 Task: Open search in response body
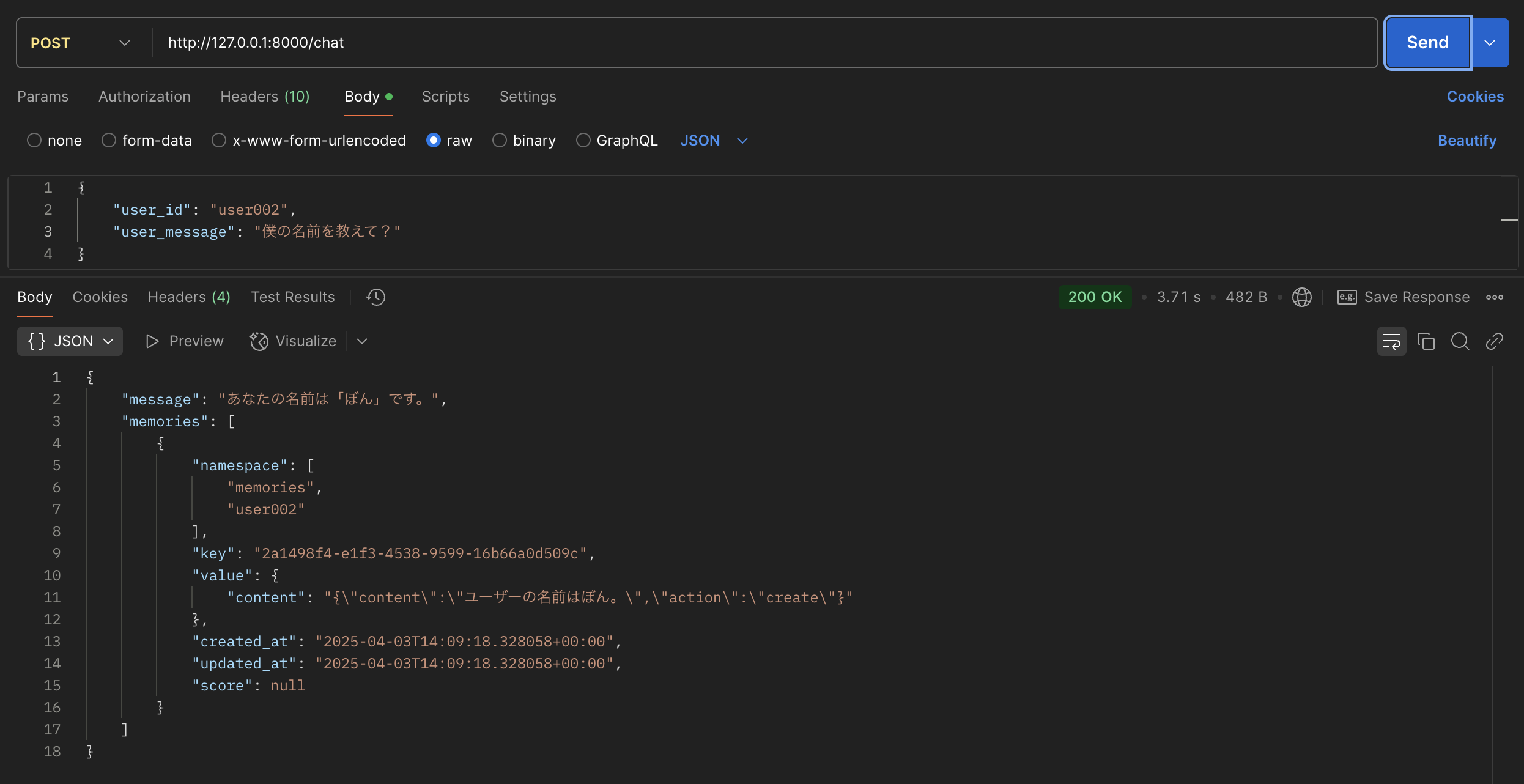point(1460,341)
